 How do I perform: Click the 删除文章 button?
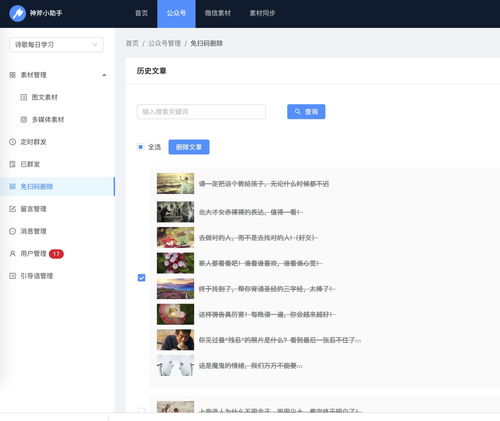click(x=189, y=147)
